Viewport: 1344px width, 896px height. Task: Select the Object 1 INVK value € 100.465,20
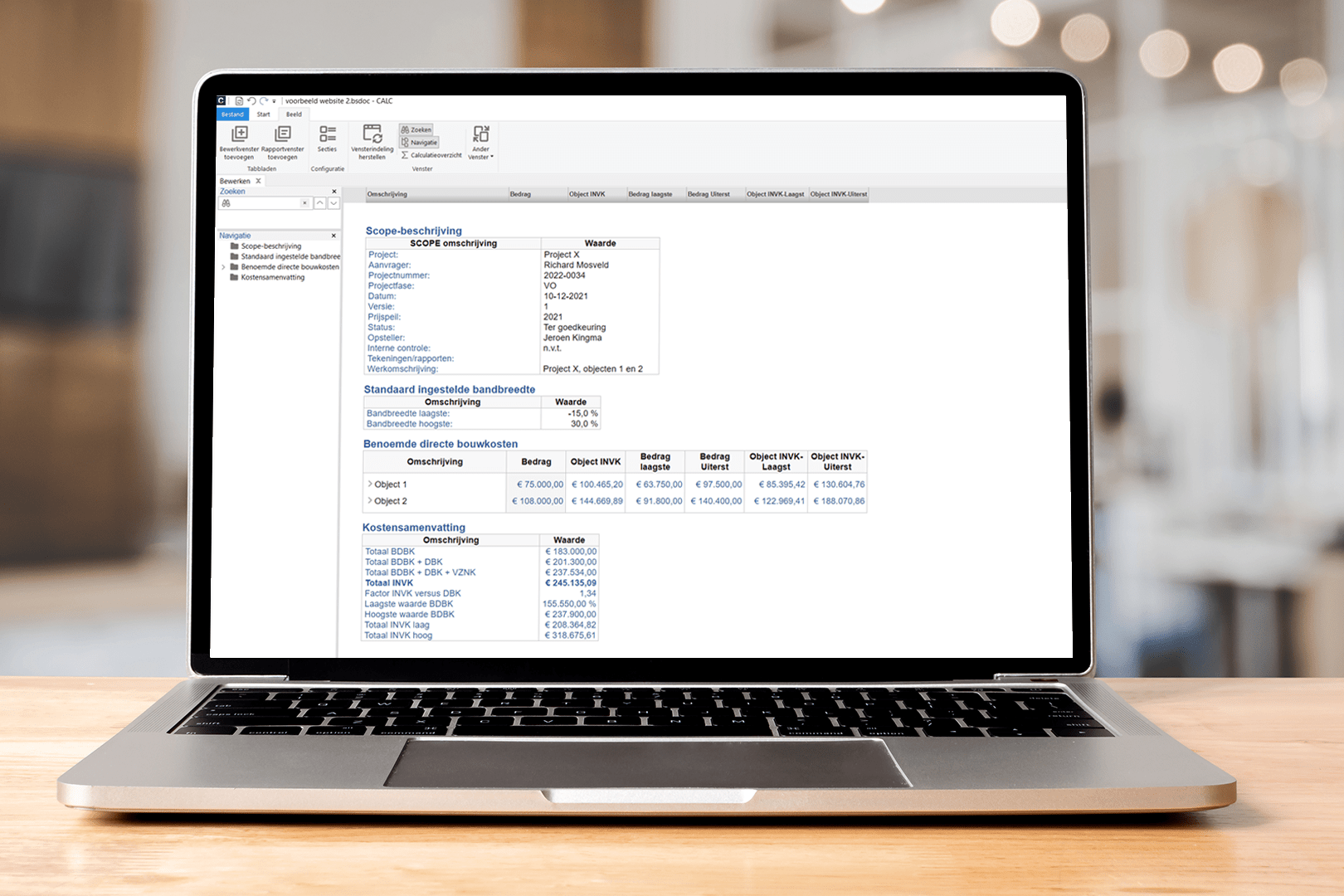click(597, 485)
